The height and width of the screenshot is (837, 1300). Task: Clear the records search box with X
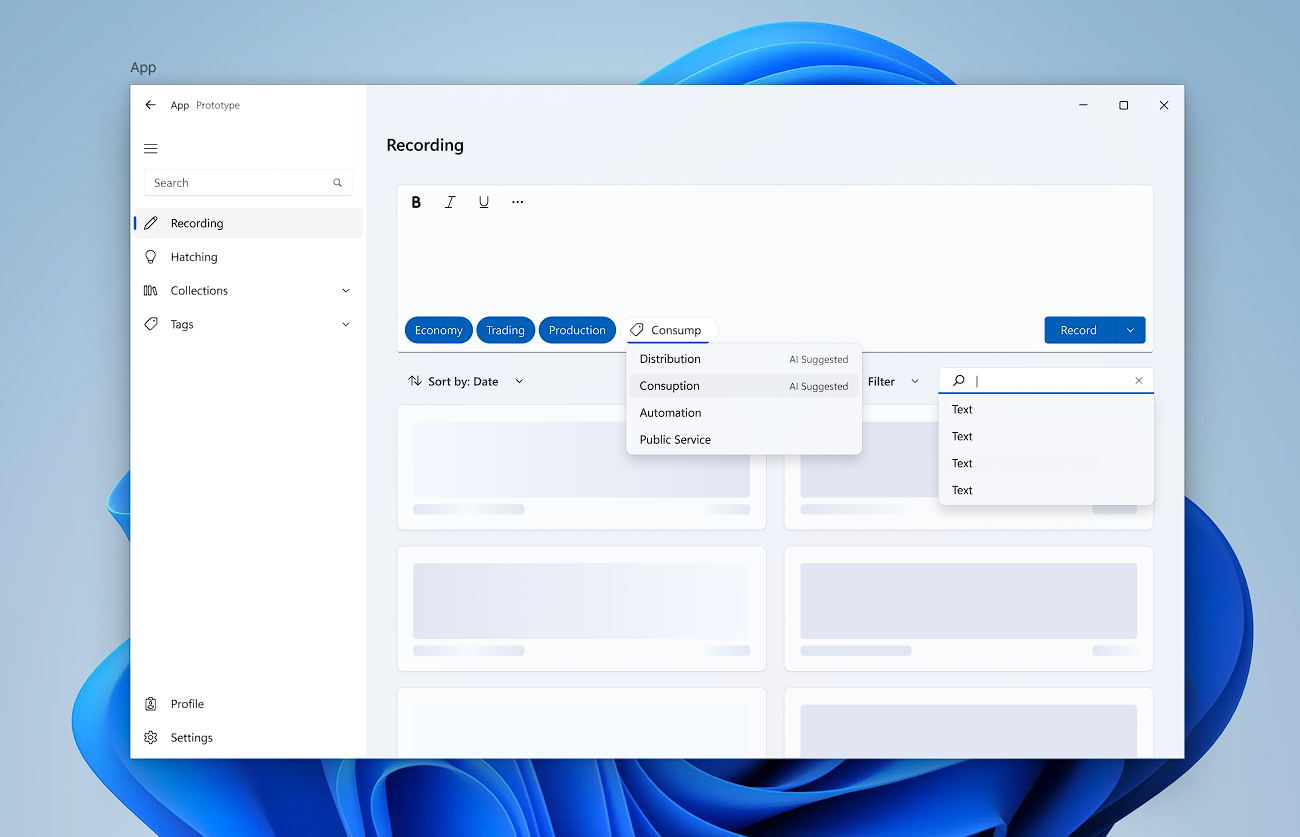(x=1138, y=381)
